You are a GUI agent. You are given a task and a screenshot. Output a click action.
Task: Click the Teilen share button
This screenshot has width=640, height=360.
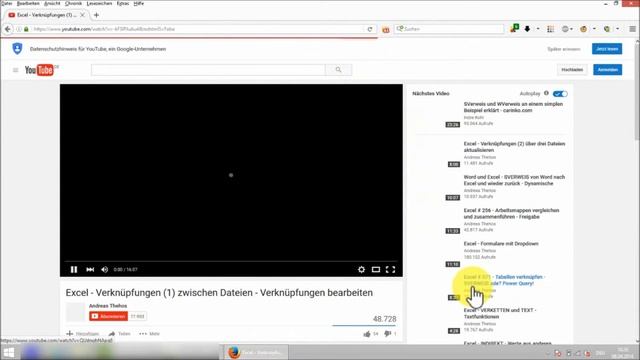coord(120,334)
